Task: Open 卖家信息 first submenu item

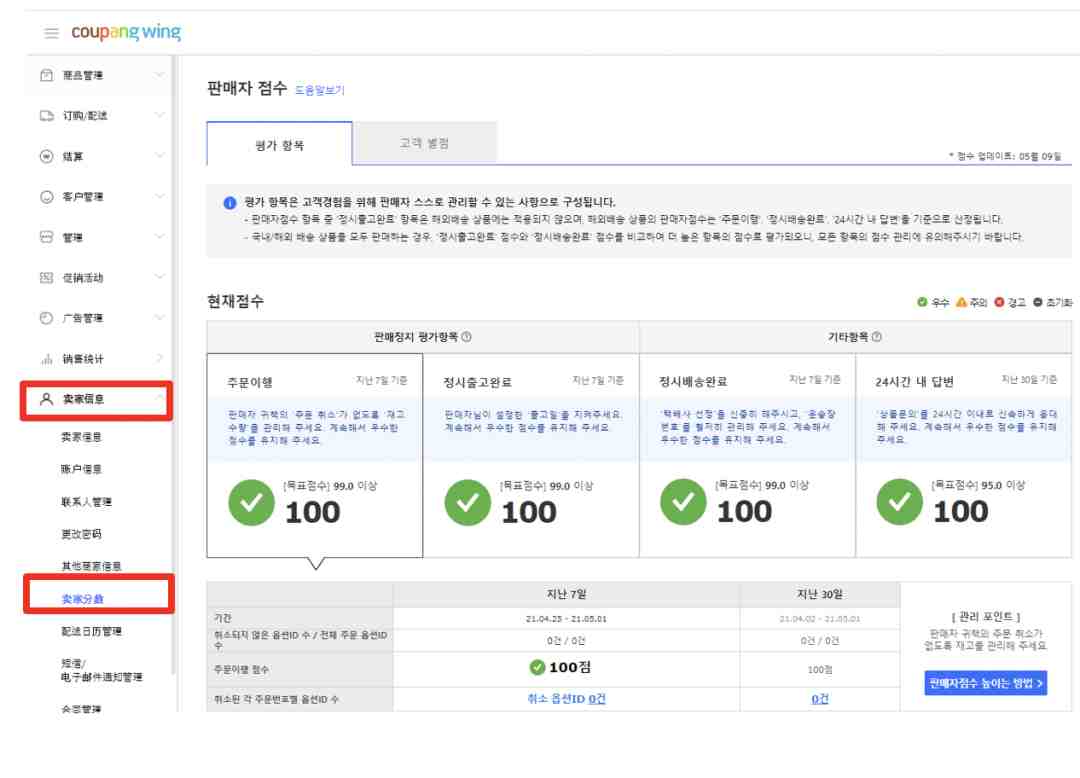Action: tap(81, 437)
